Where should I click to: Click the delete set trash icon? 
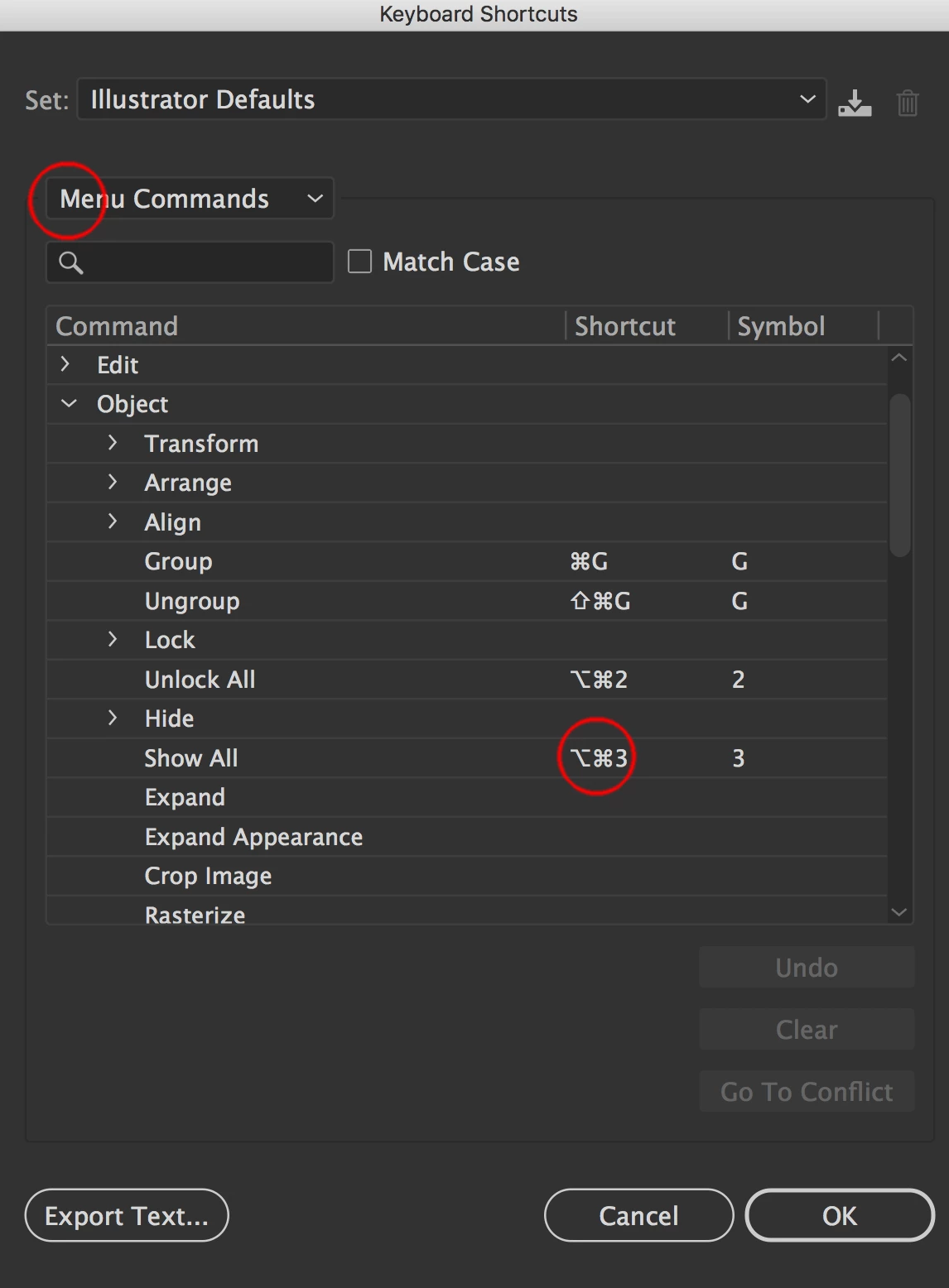(908, 103)
